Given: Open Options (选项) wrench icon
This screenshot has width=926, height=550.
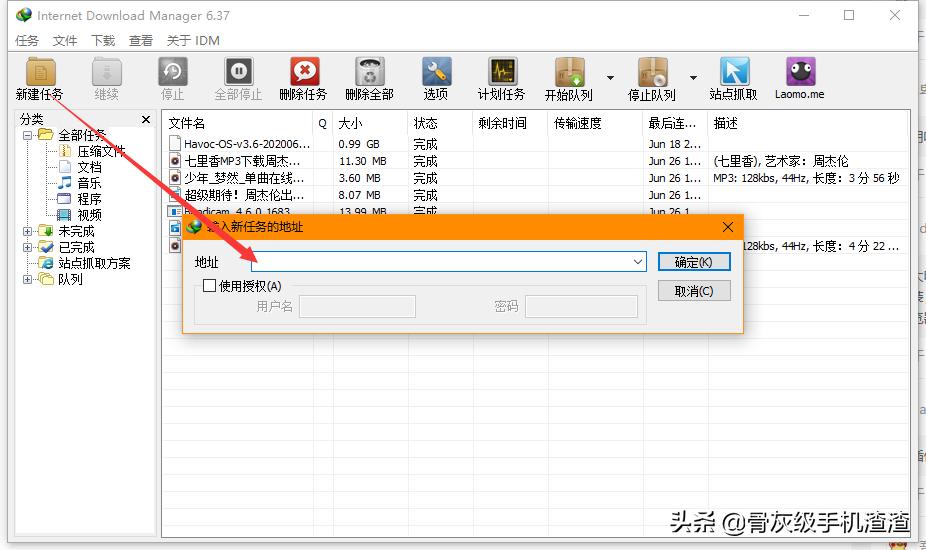Looking at the screenshot, I should click(x=436, y=72).
